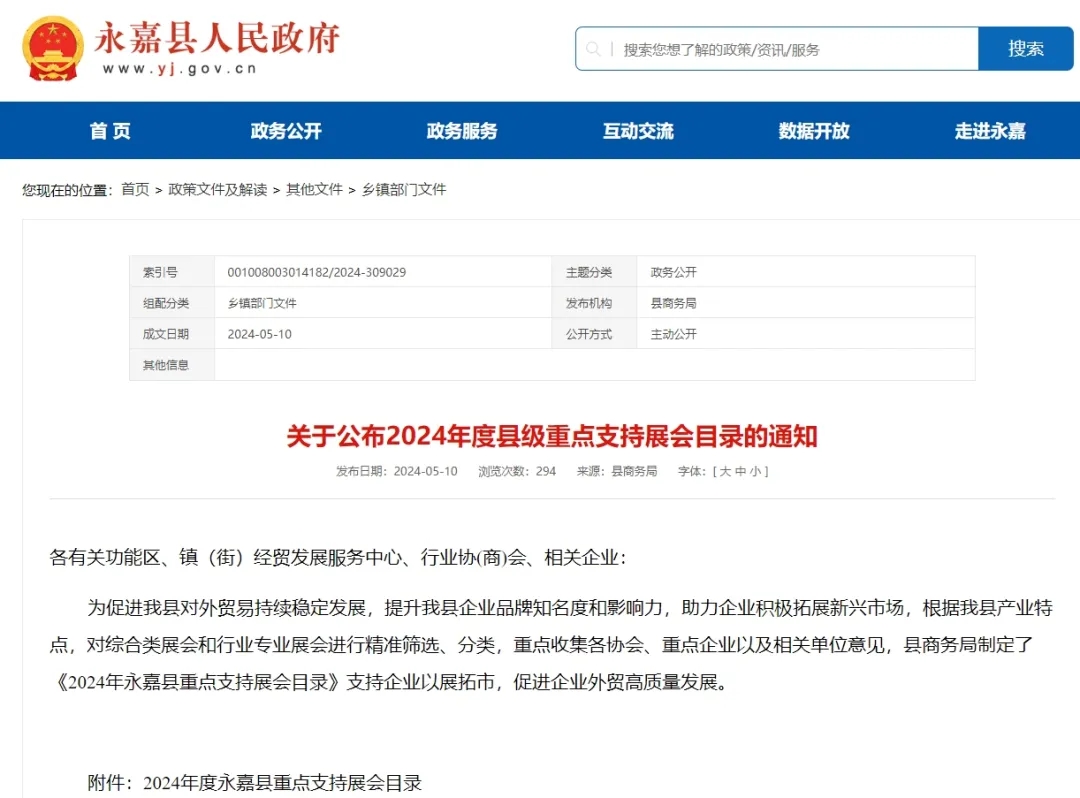
Task: Open the 政务公开 navigation menu
Action: 286,131
